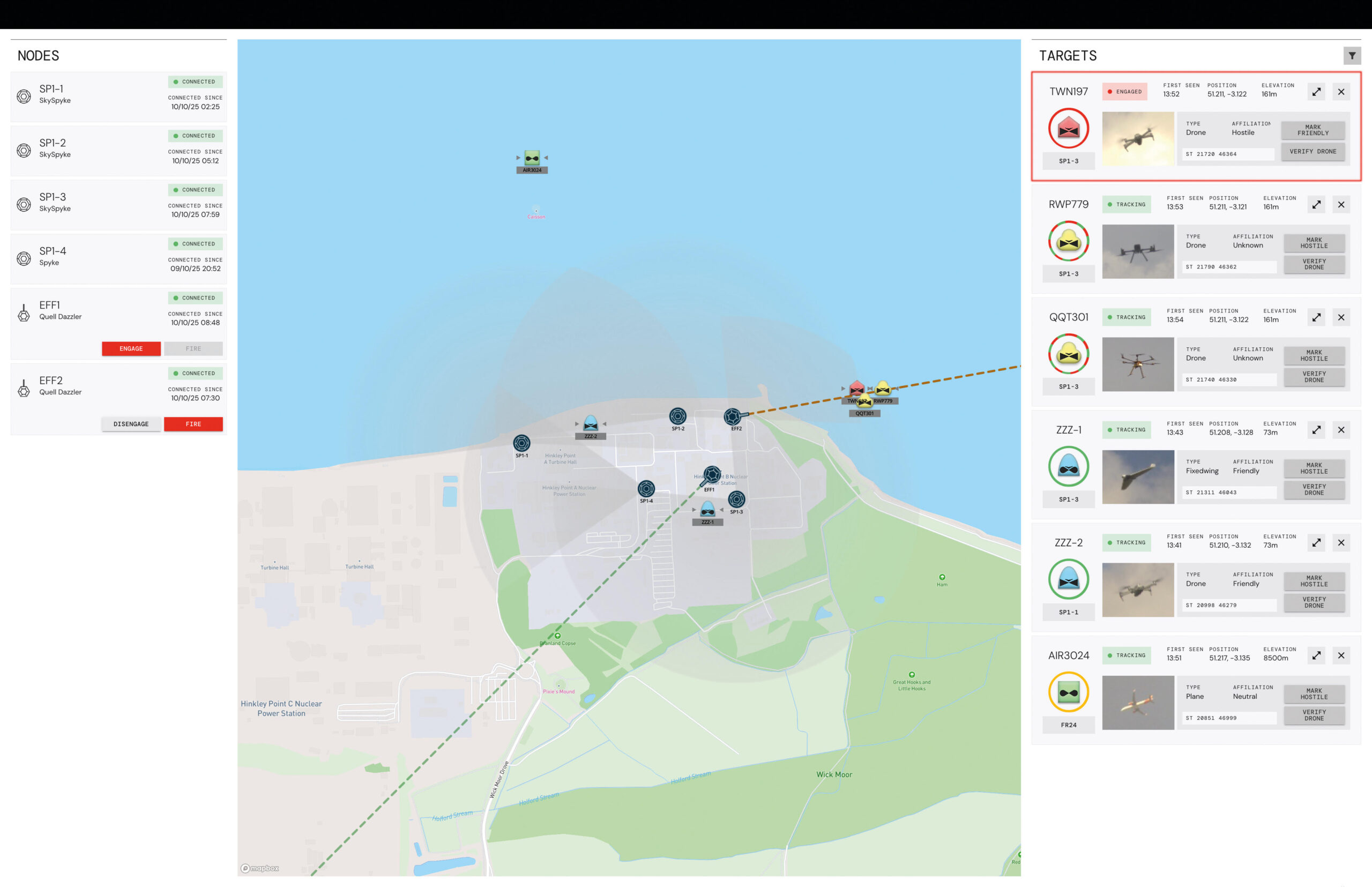Expand the RWP779 target details
The width and height of the screenshot is (1372, 887).
coord(1316,205)
